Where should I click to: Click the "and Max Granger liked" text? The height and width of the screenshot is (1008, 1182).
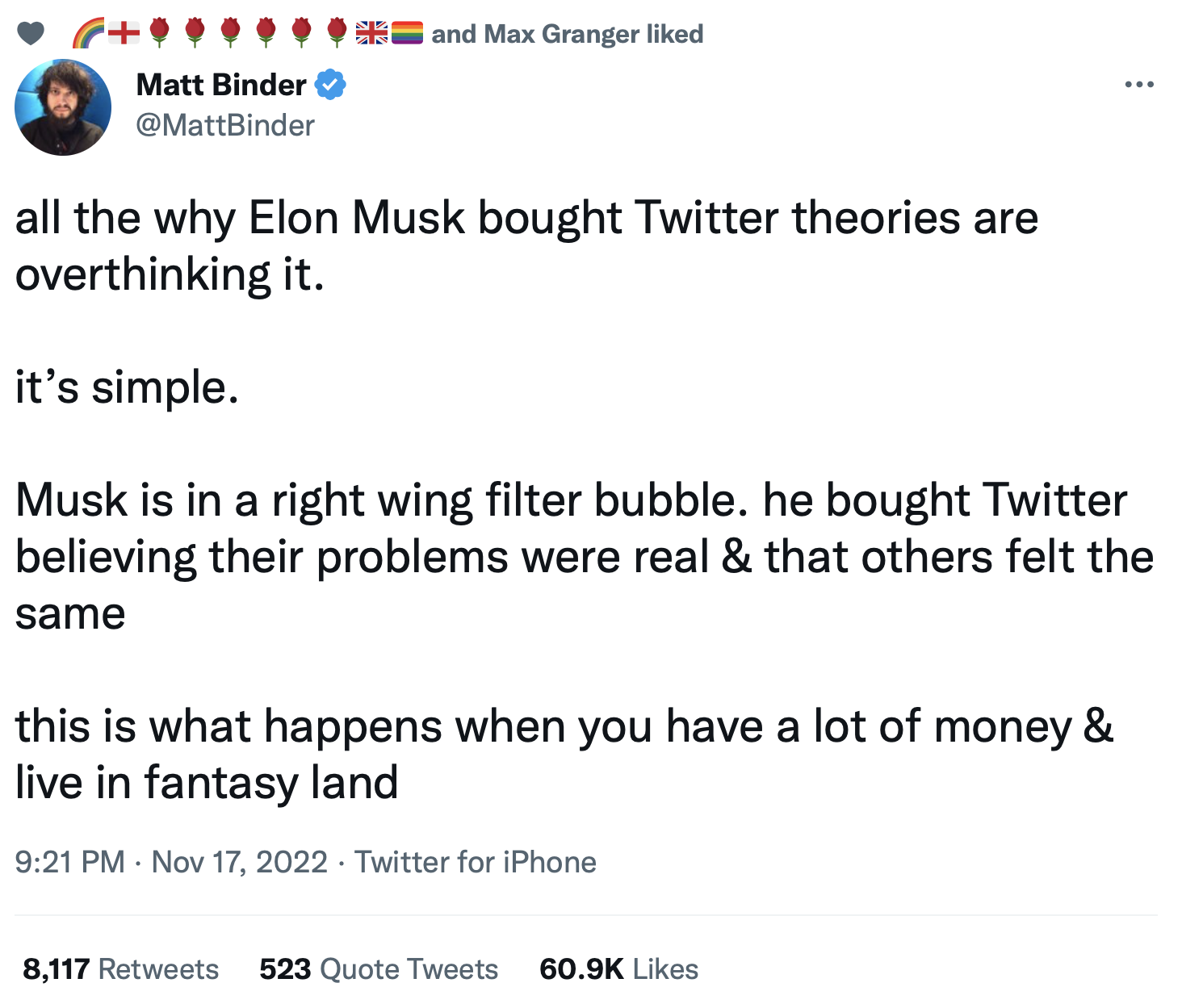click(x=567, y=34)
